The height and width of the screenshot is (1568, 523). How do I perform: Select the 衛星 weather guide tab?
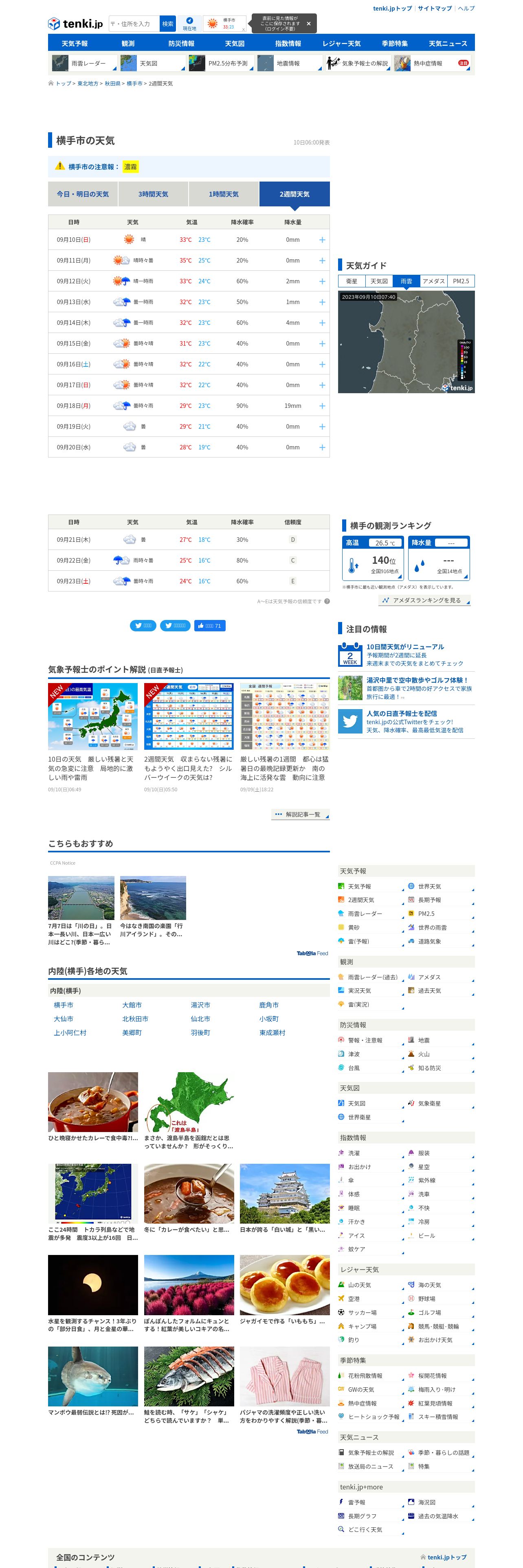[x=351, y=281]
